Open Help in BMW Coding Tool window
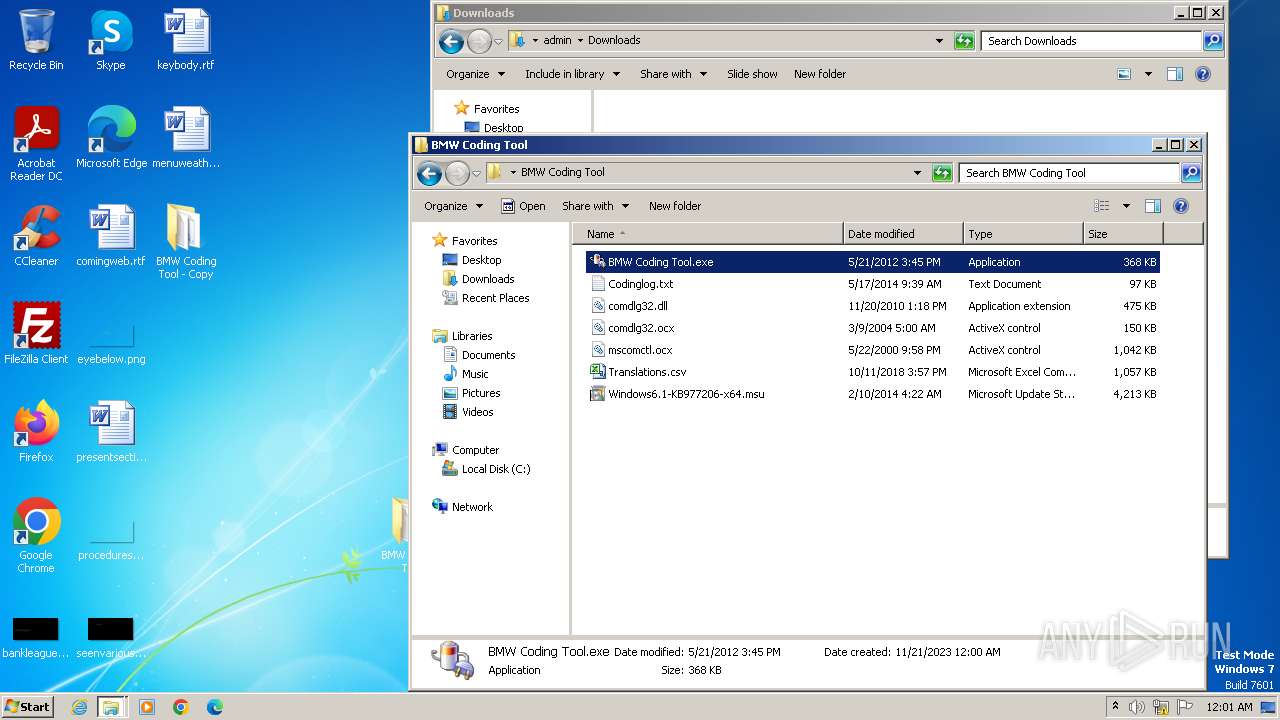Screen dimensions: 1280x720 1181,206
